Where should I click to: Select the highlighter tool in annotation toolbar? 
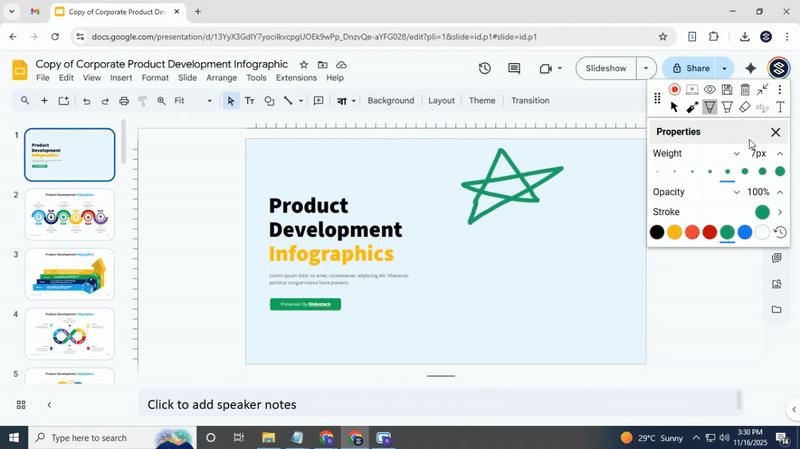[727, 107]
